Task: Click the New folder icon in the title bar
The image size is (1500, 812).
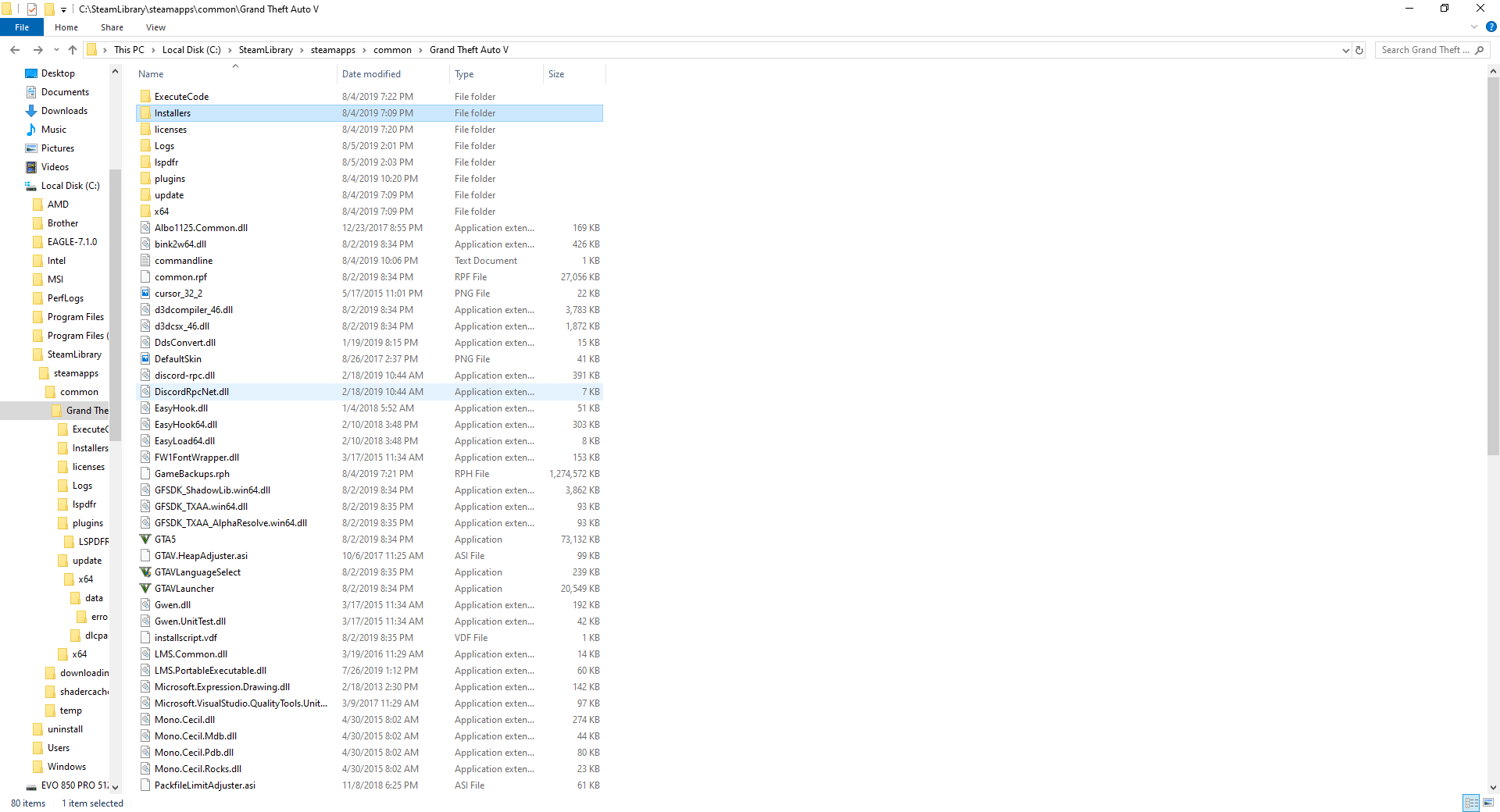Action: point(49,9)
